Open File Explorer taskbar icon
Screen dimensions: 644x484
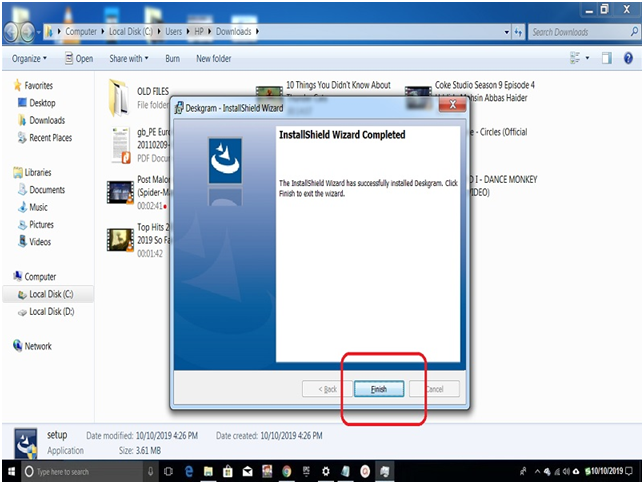click(208, 471)
